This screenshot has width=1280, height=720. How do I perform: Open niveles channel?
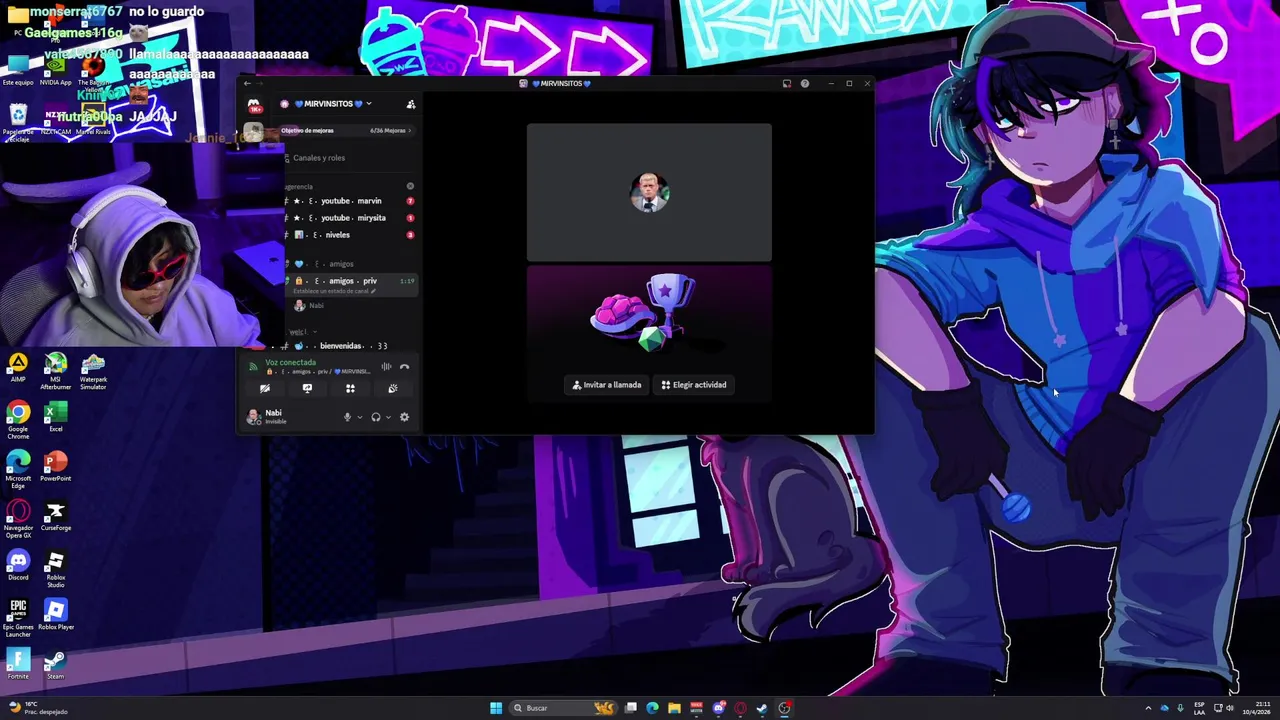pyautogui.click(x=350, y=235)
